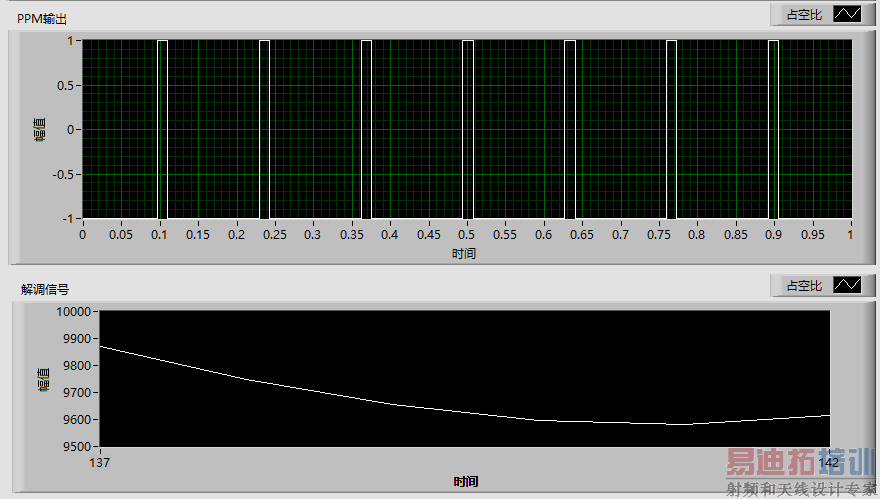Click the 幅值 y-axis label of the demodulated plot
The width and height of the screenshot is (880, 499).
(x=43, y=379)
